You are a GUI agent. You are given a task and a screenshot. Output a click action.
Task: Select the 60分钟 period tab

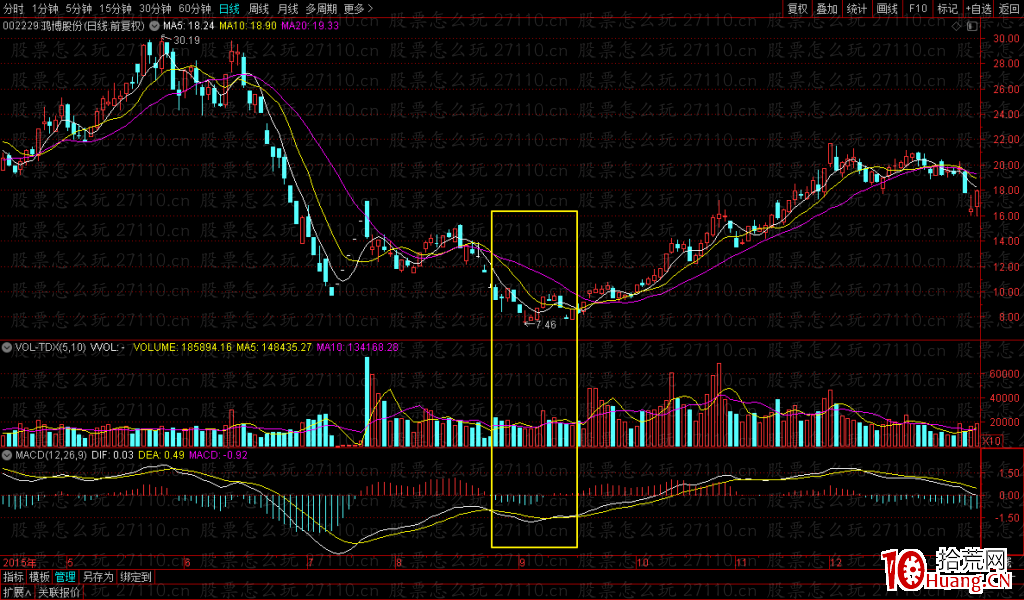(x=195, y=8)
